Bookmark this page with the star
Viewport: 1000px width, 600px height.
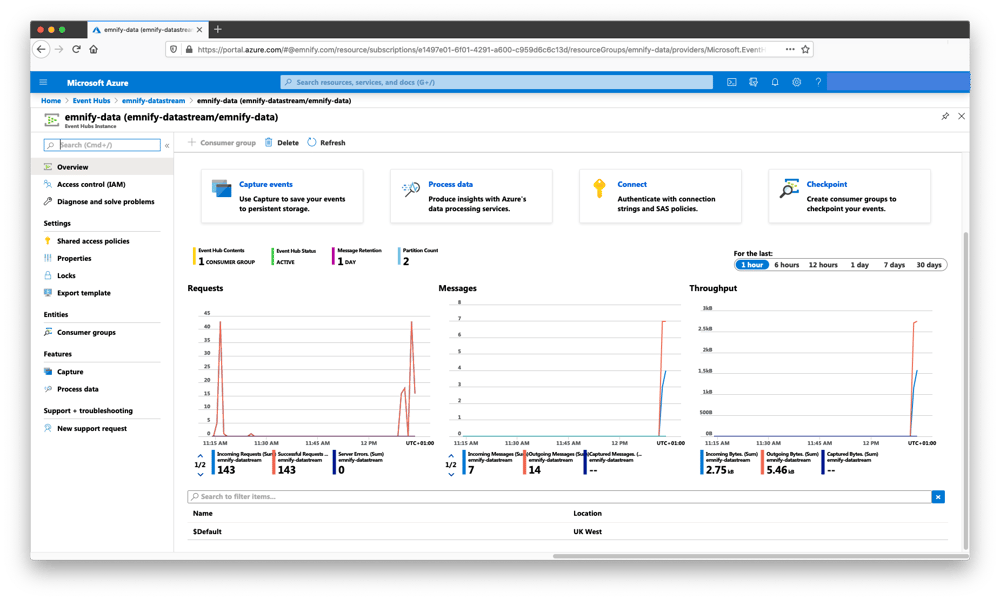805,49
